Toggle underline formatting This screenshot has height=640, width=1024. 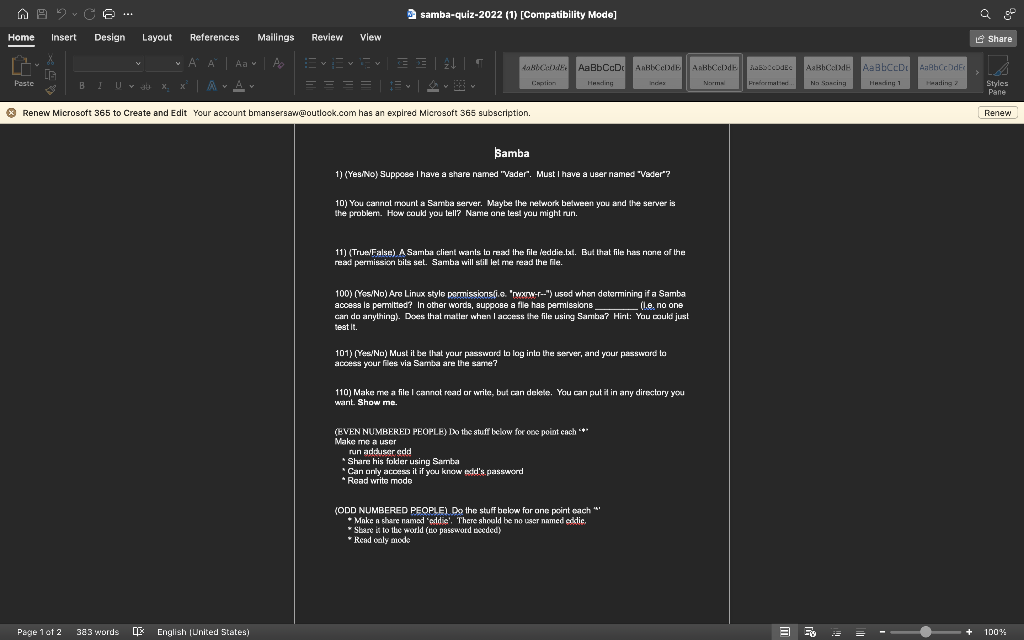tap(116, 85)
